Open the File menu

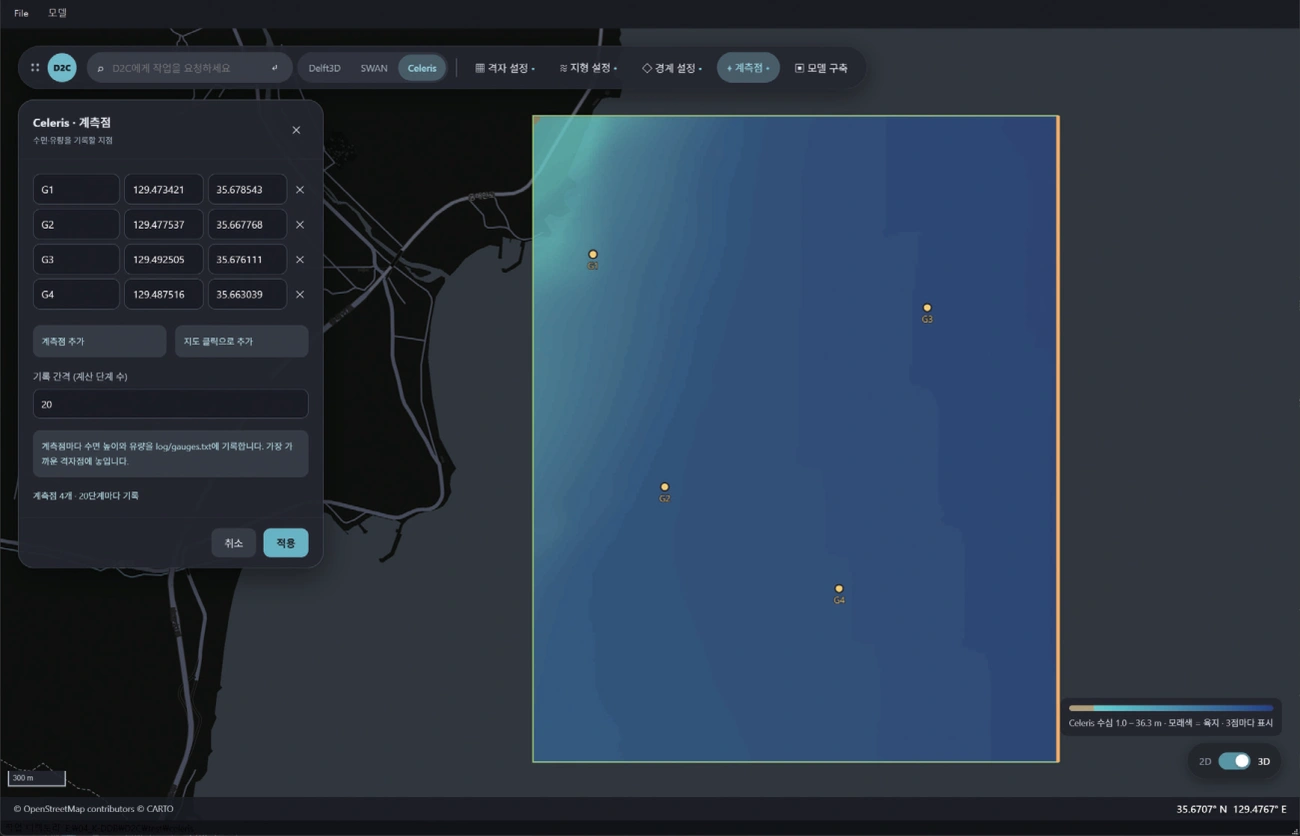21,13
